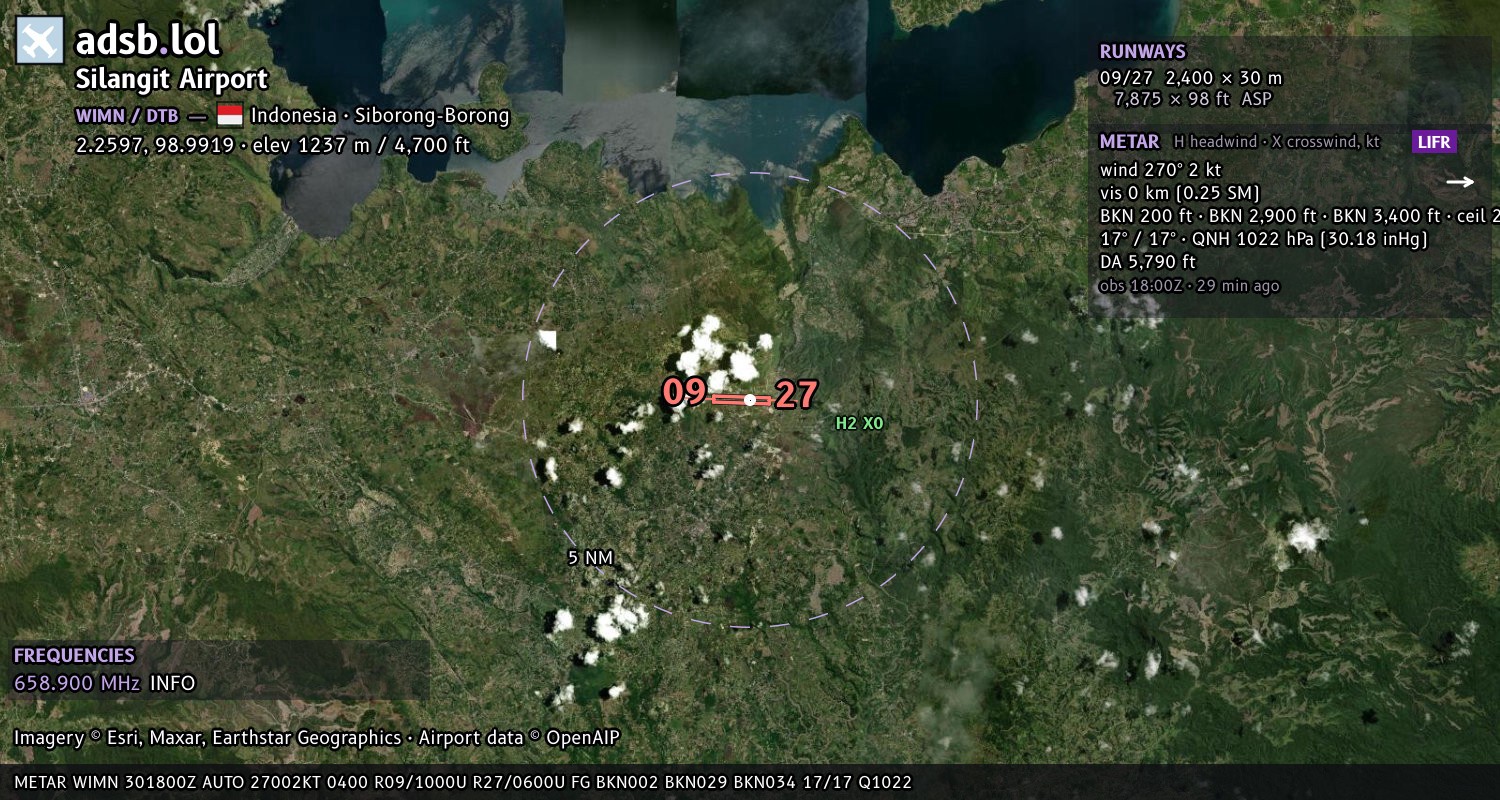Click the Siborong-Borong location text
The image size is (1500, 800).
[x=432, y=116]
